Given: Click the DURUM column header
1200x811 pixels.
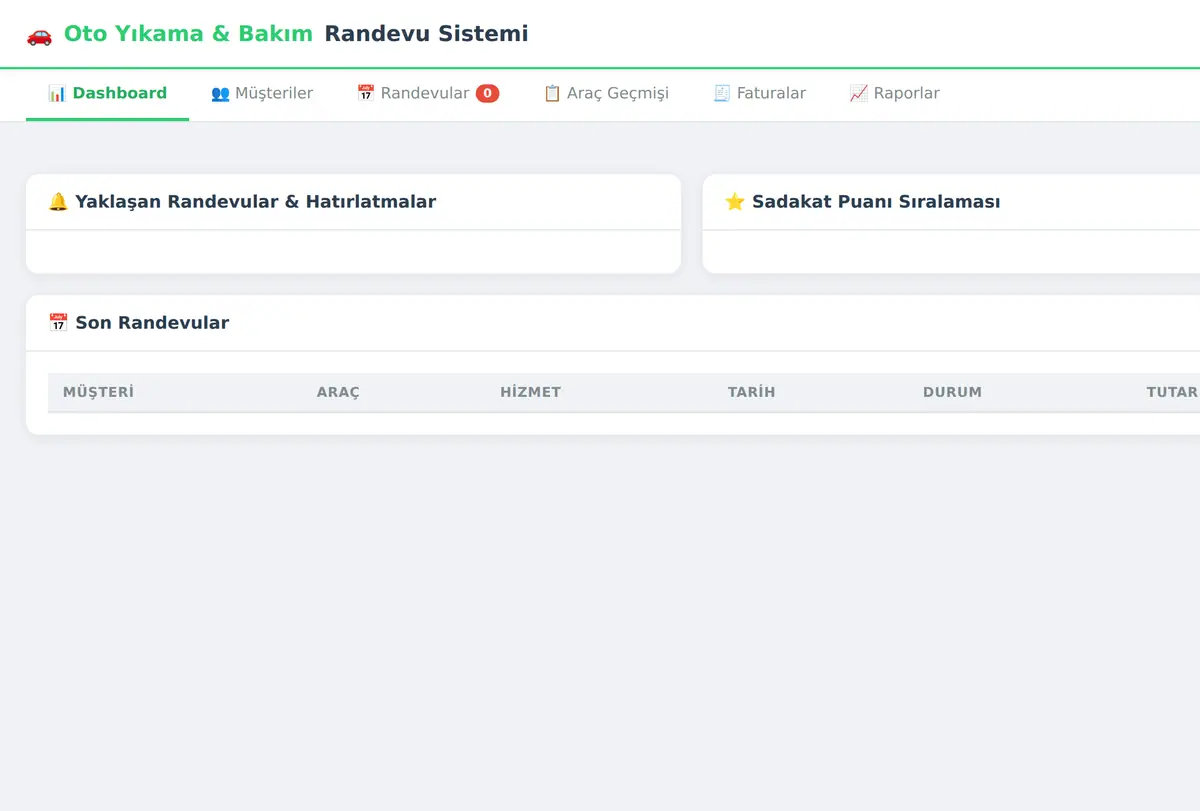Looking at the screenshot, I should [x=952, y=392].
